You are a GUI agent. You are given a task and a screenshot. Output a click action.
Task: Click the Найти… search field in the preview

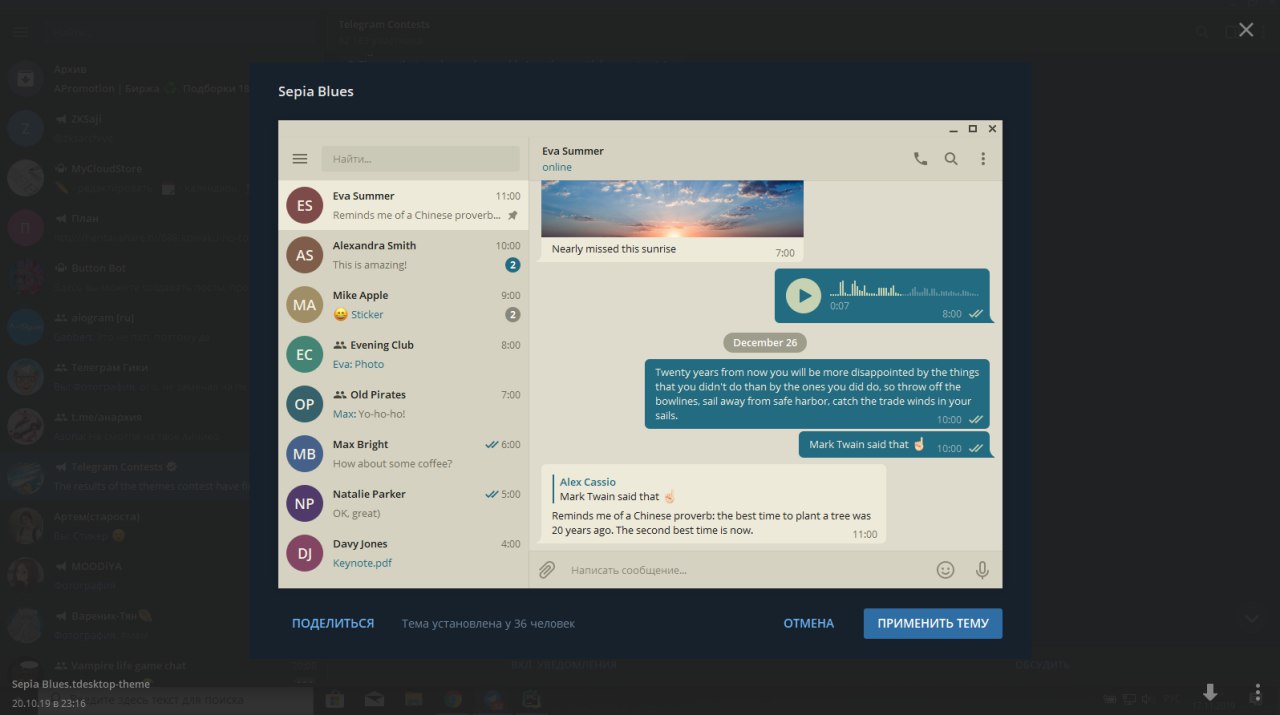[420, 159]
